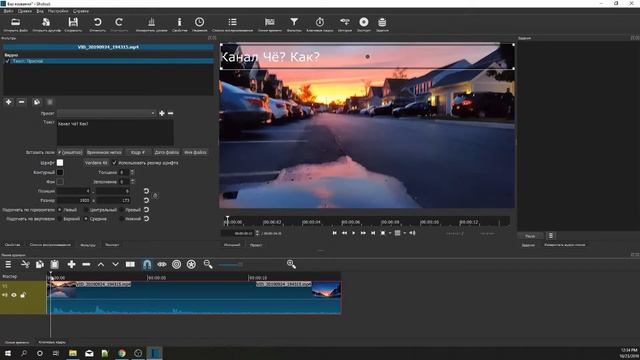Open Keyframes with the stopwatch icon

click(320, 22)
